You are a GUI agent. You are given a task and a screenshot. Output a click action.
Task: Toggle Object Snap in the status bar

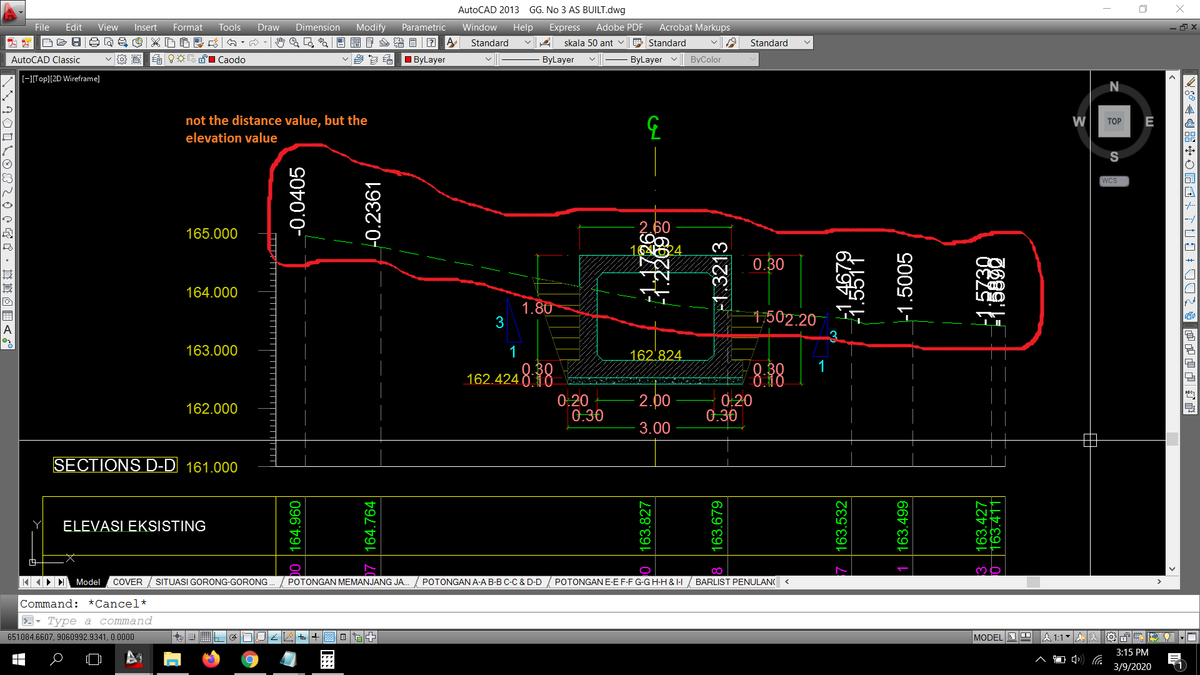point(247,637)
